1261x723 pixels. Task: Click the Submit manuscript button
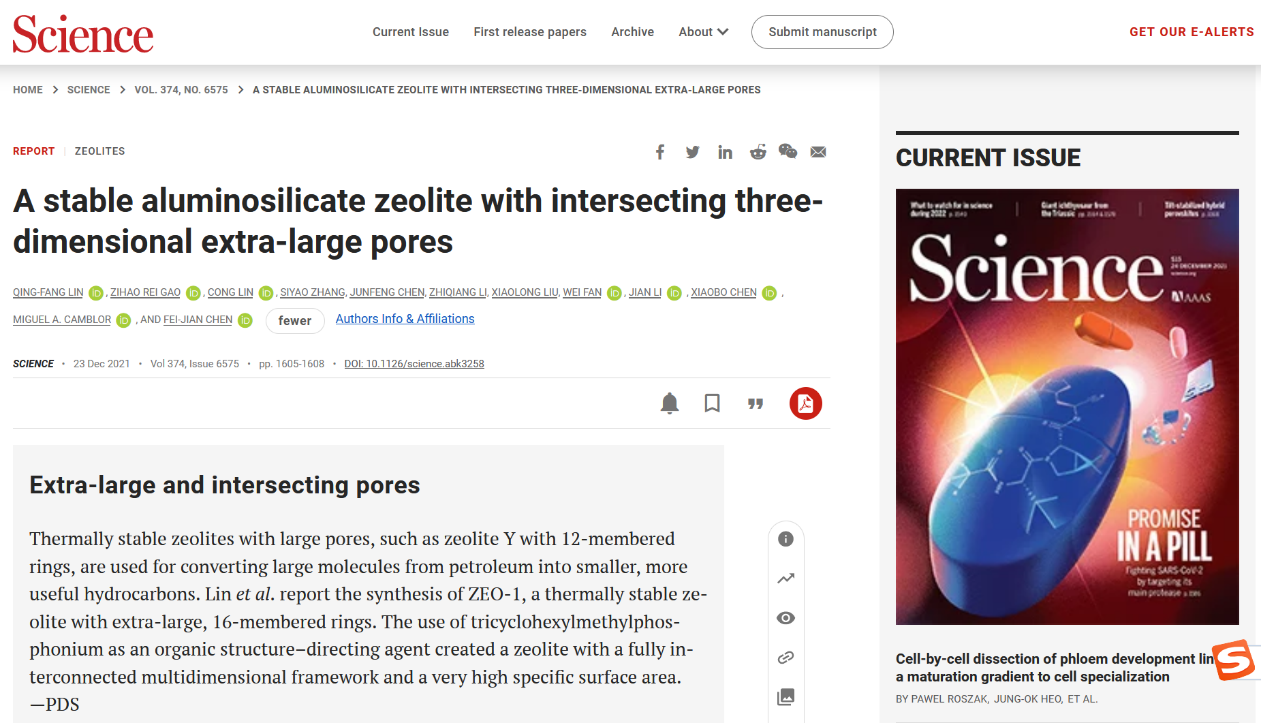[x=822, y=32]
